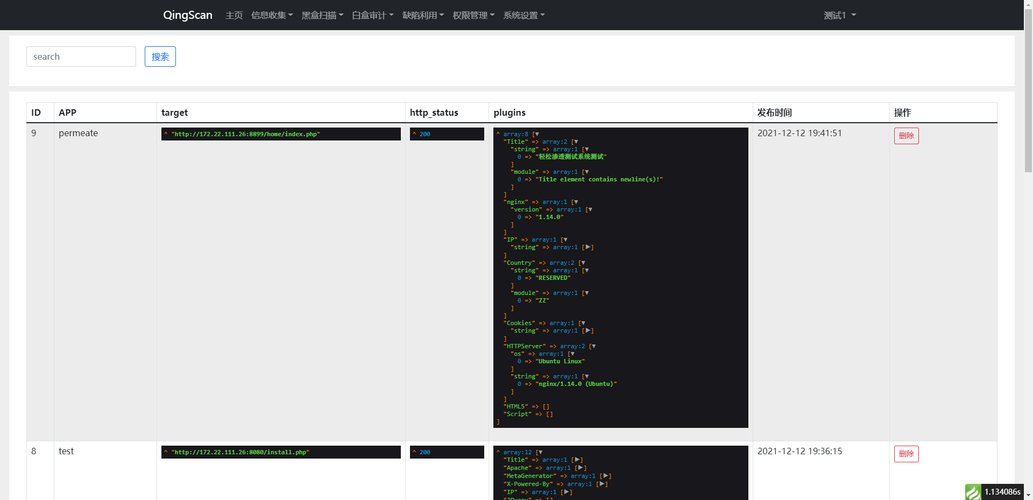Delete the test row with 删除
1033x500 pixels.
click(907, 453)
